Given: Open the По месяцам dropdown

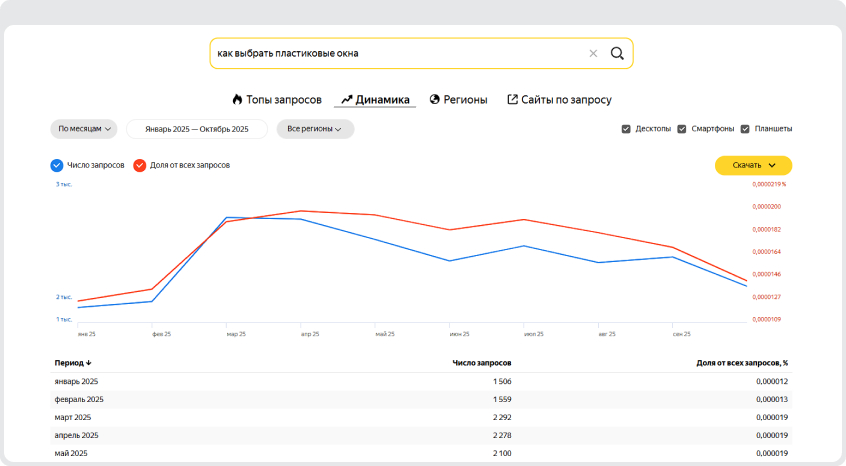Looking at the screenshot, I should pyautogui.click(x=84, y=129).
